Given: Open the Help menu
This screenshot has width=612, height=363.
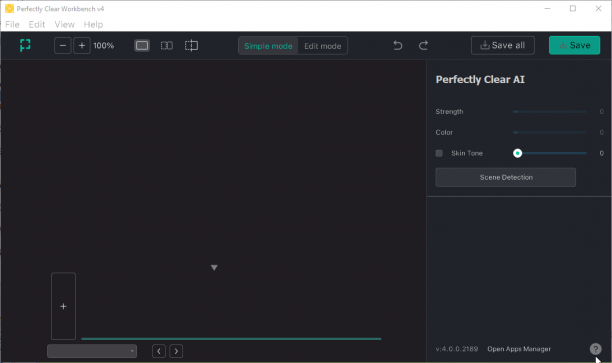Looking at the screenshot, I should click(93, 24).
